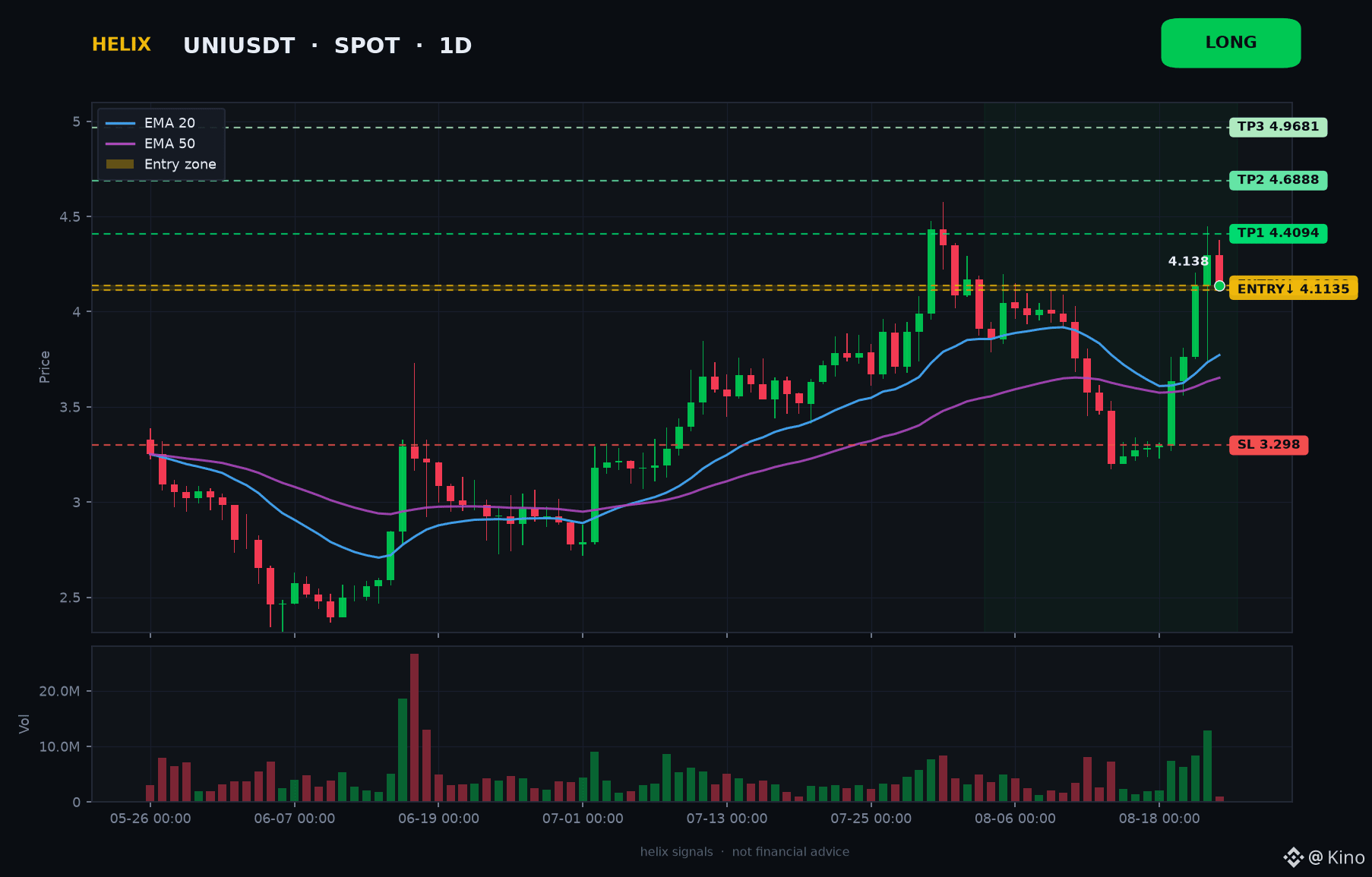1372x877 pixels.
Task: Click the 07-13 00:00 date label
Action: 727,819
